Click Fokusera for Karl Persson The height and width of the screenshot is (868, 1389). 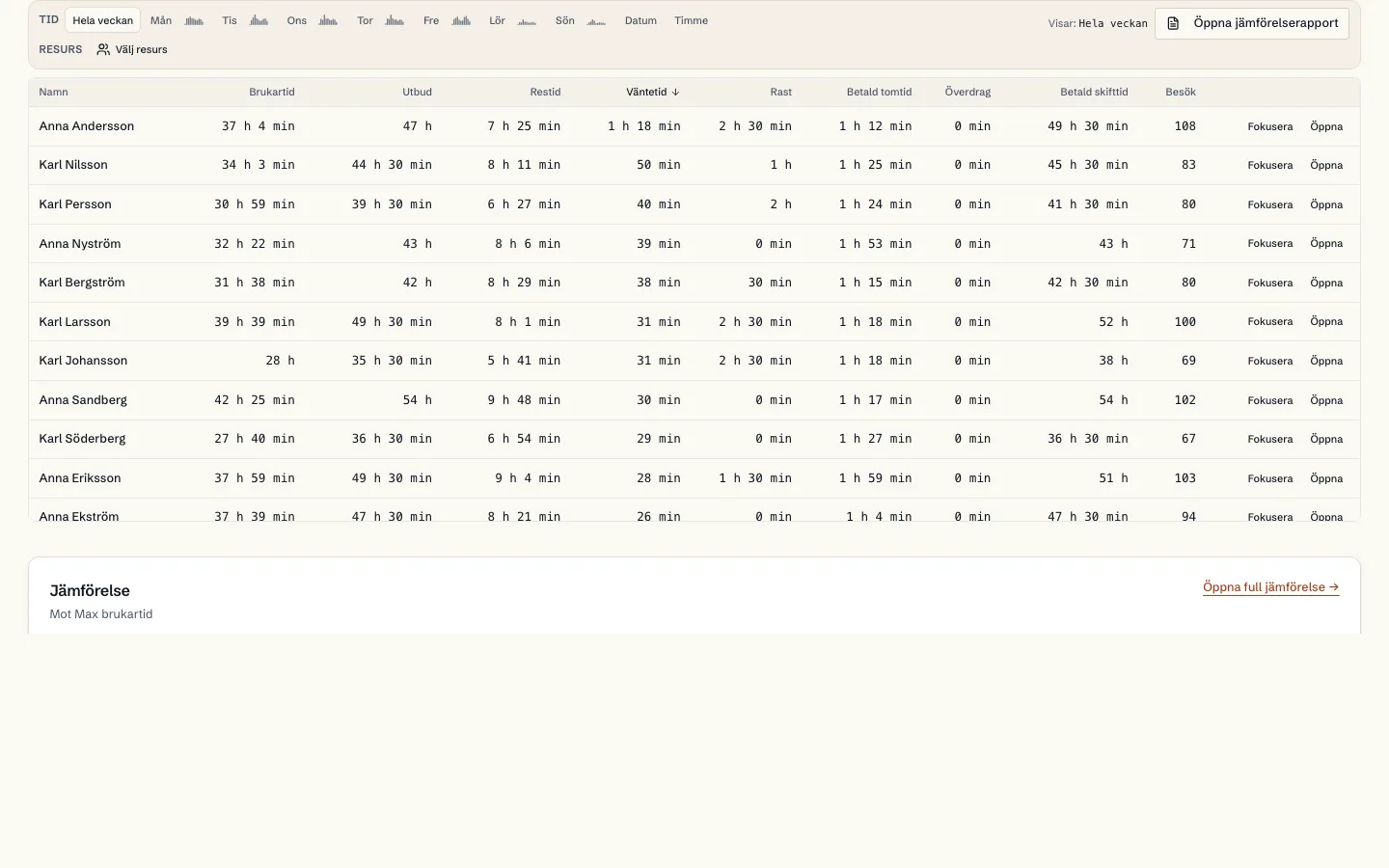point(1270,204)
